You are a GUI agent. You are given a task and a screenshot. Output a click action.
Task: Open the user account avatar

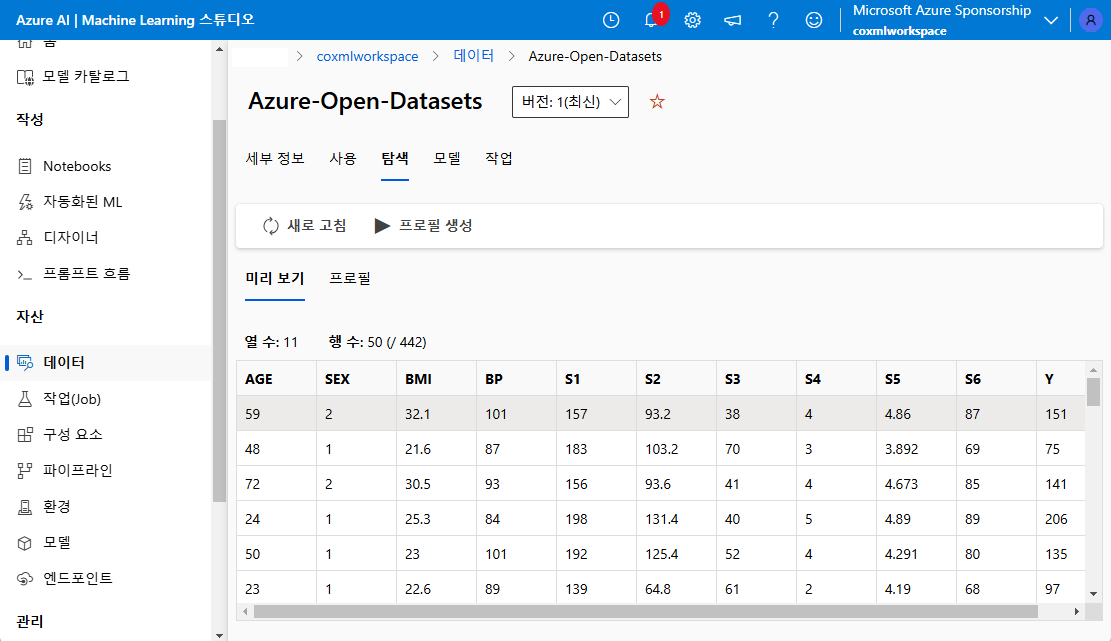(1090, 20)
